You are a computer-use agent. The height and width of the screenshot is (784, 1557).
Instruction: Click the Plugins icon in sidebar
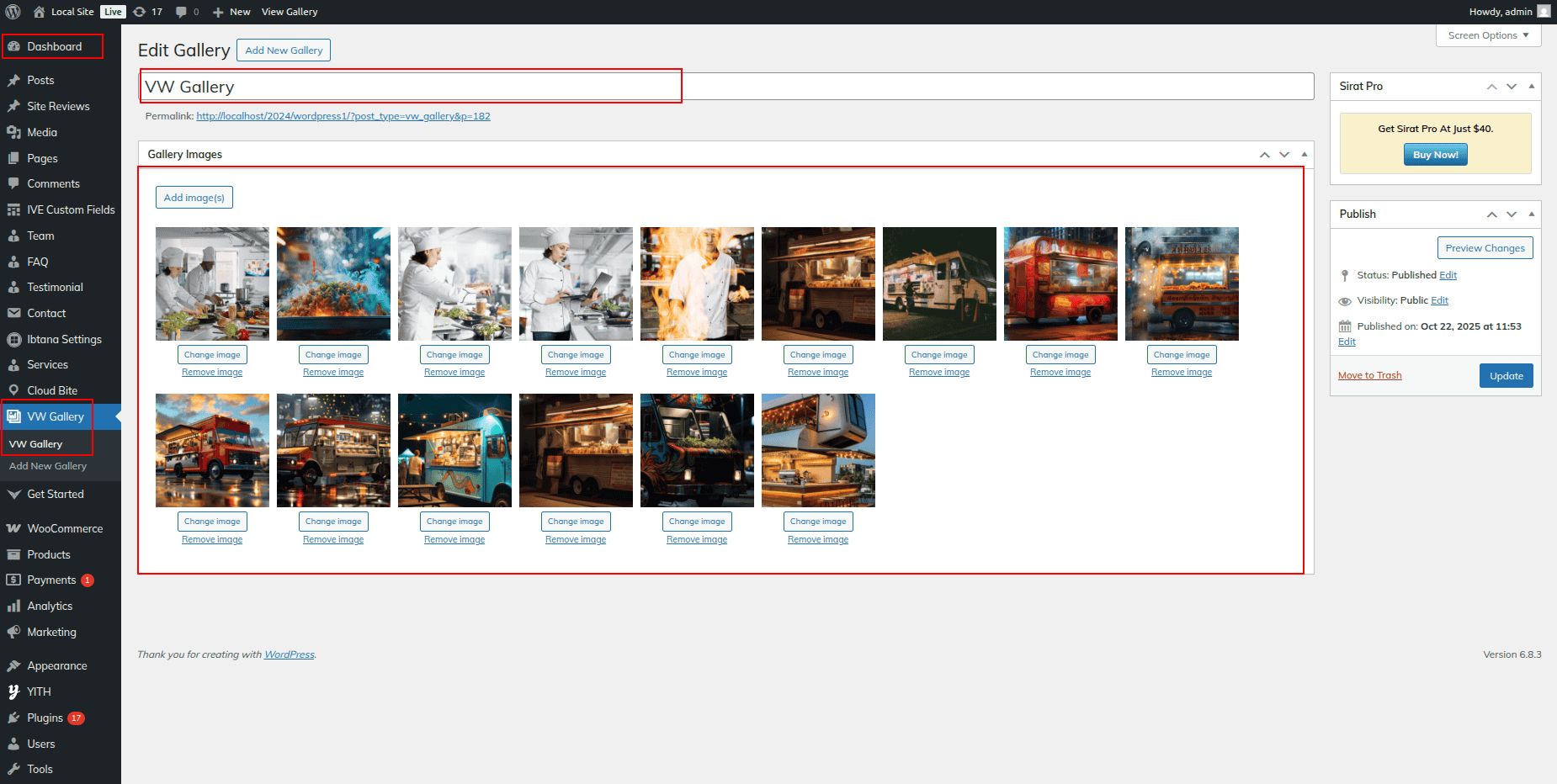pos(13,718)
